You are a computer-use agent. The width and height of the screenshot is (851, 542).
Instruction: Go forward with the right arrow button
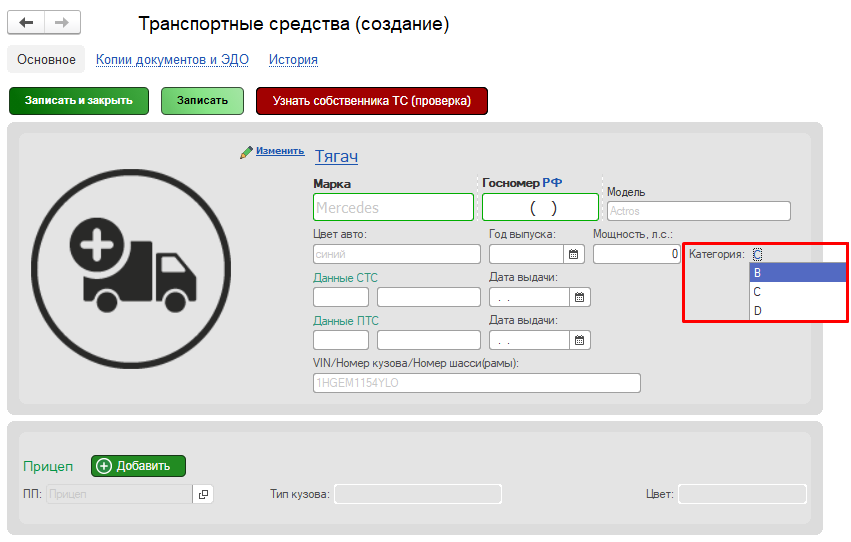(62, 22)
